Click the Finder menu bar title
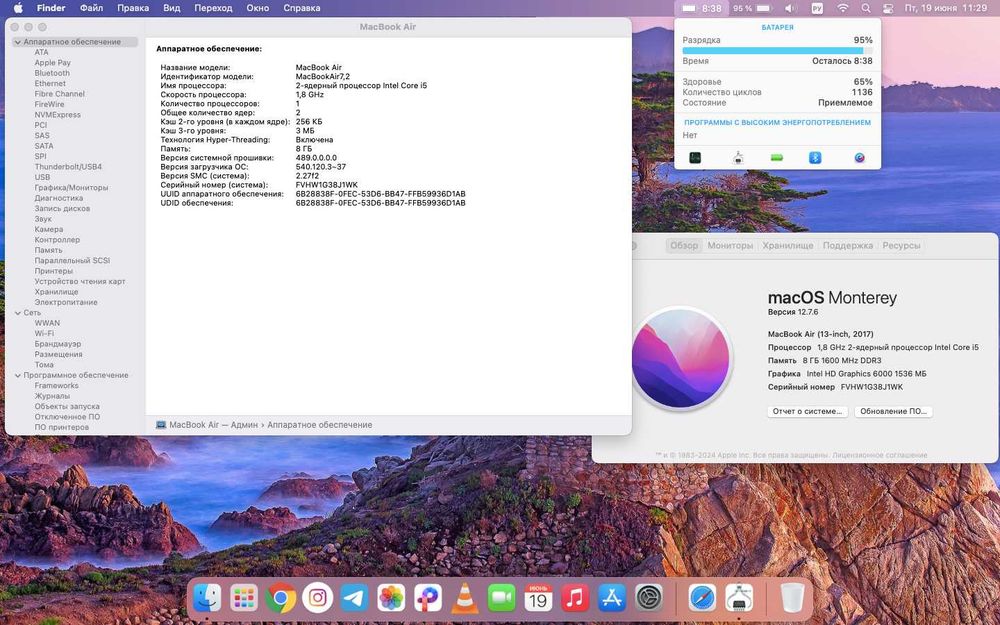Image resolution: width=1000 pixels, height=625 pixels. [x=51, y=8]
